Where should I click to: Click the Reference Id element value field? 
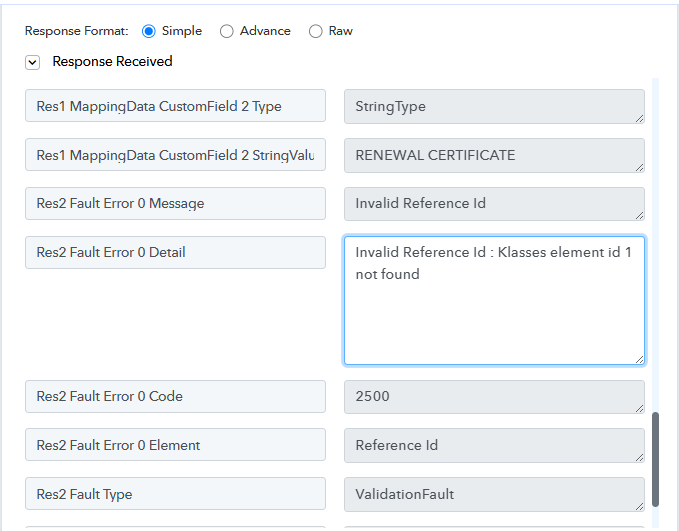click(x=493, y=446)
